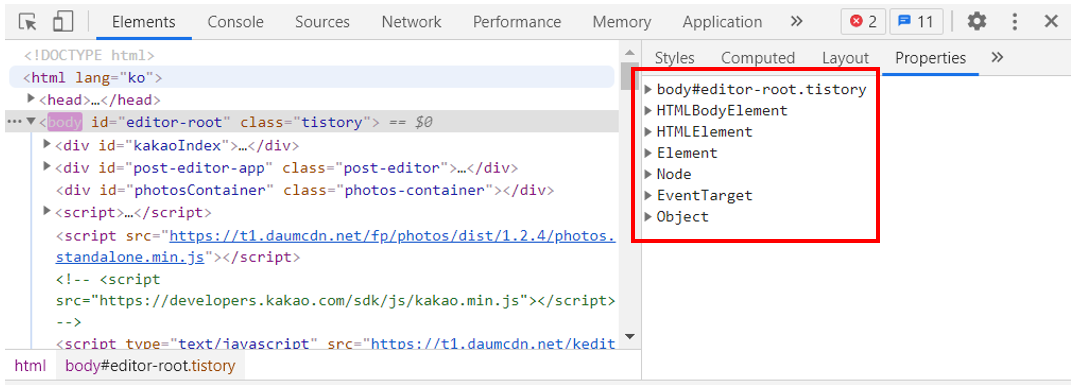Viewport: 1075px width, 385px height.
Task: Click the three-dot actions beside body node
Action: [x=13, y=122]
